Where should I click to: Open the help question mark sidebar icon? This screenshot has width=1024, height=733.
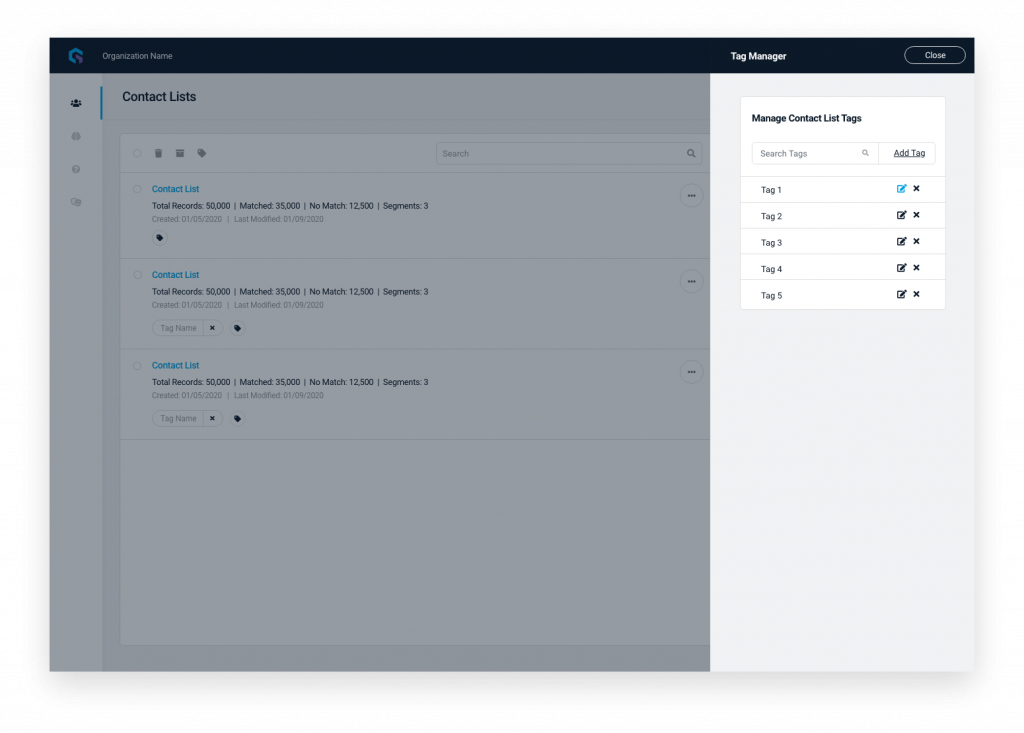tap(76, 169)
